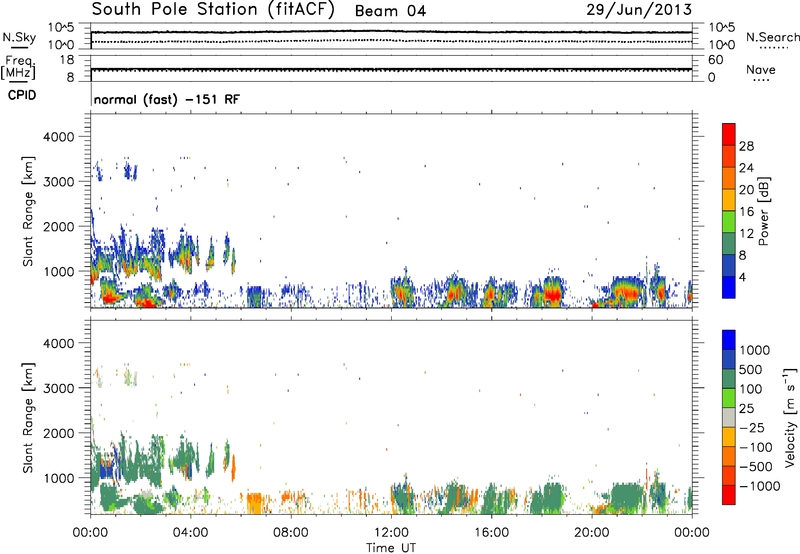Click the N.Search legend label

pyautogui.click(x=772, y=37)
